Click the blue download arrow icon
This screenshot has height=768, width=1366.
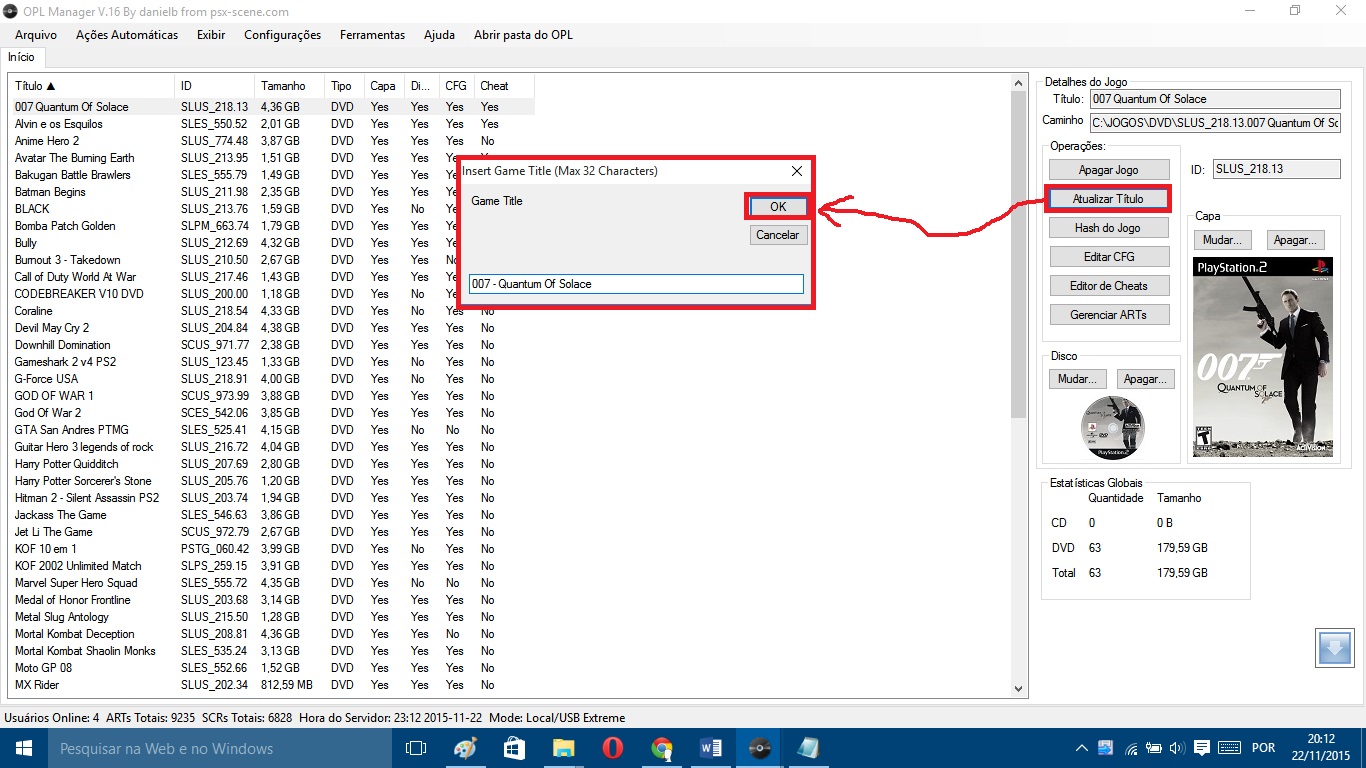(x=1334, y=648)
